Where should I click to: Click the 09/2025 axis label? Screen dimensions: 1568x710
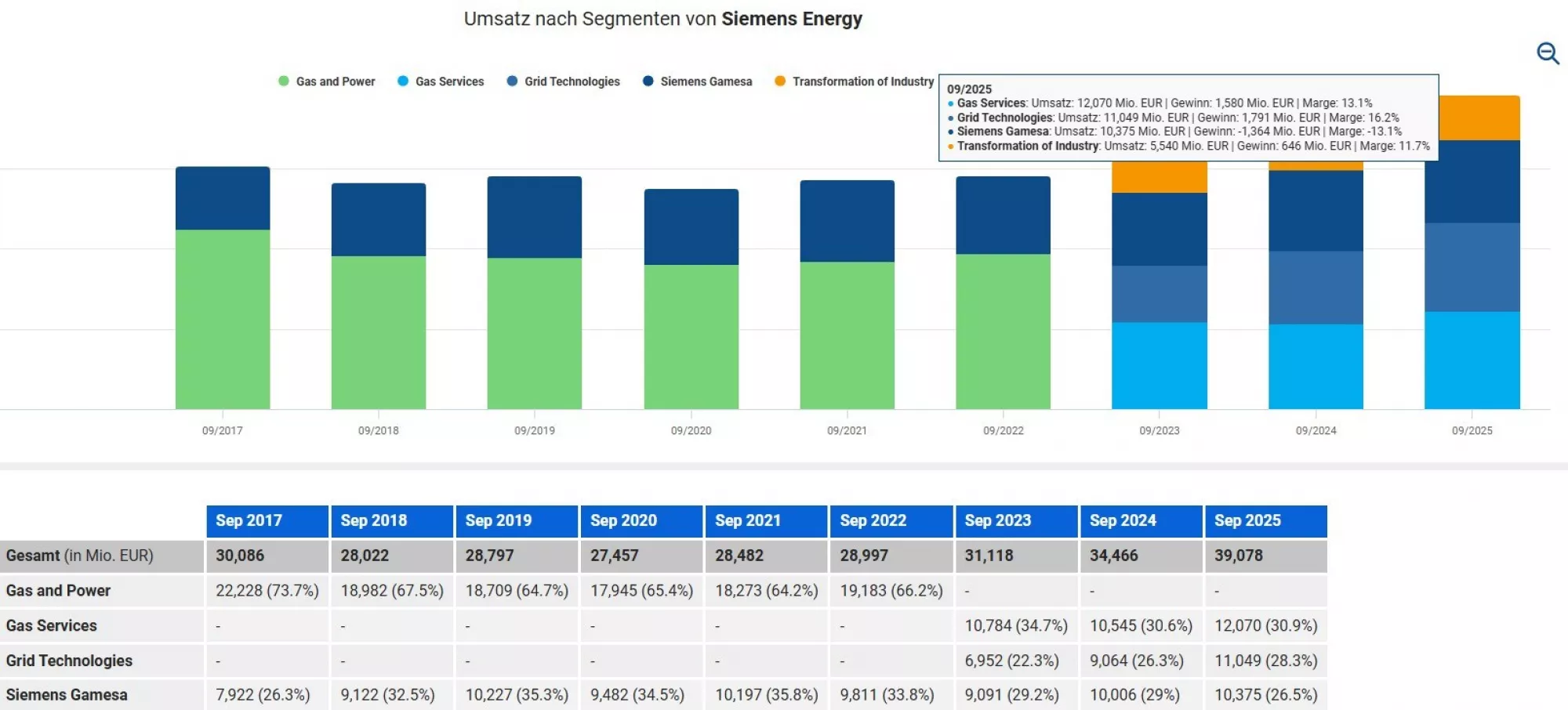point(1472,430)
